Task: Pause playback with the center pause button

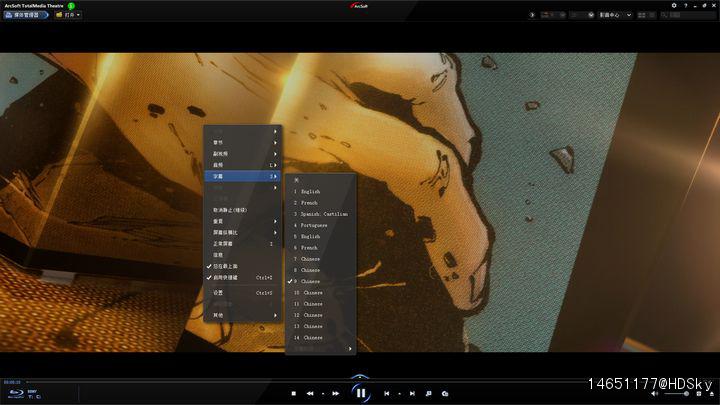Action: (360, 393)
